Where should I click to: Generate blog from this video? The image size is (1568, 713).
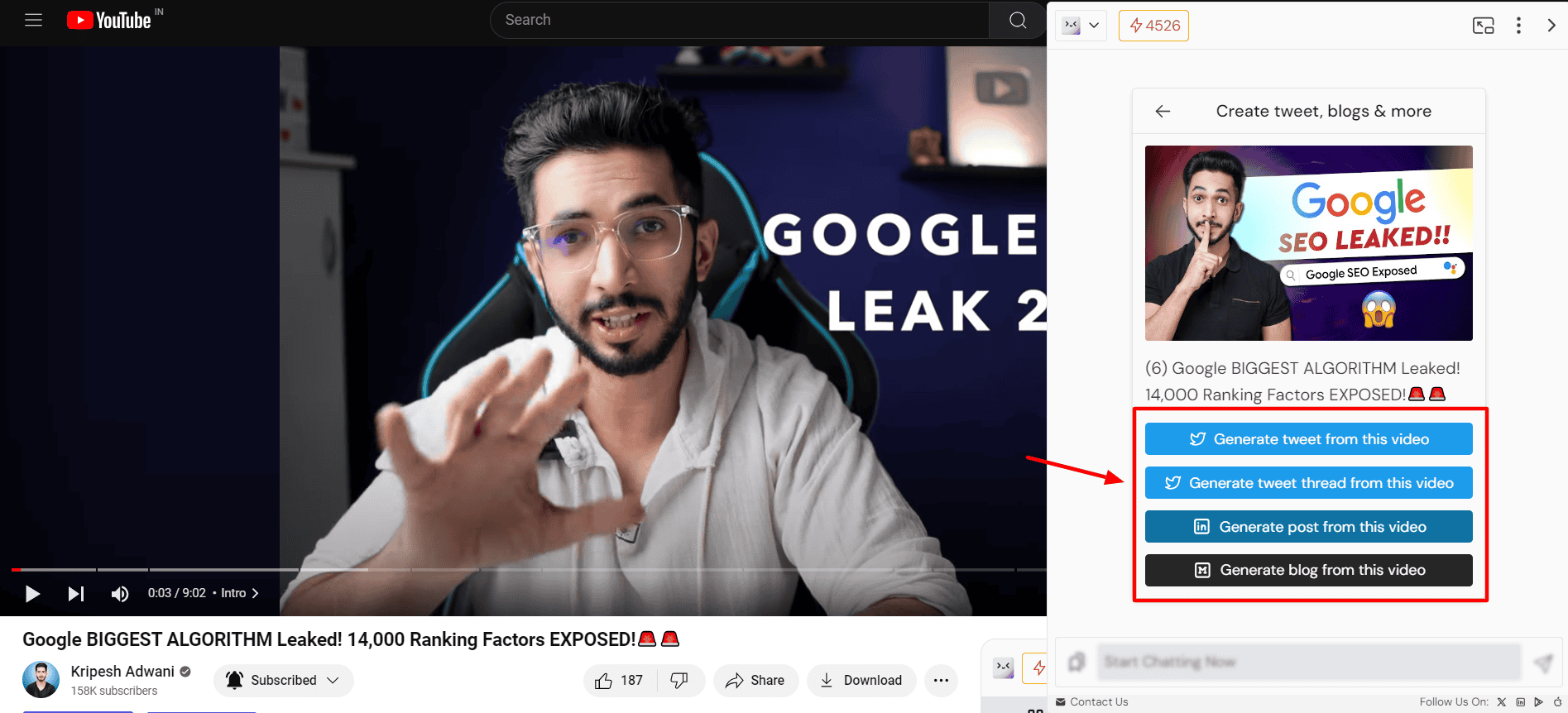point(1308,570)
